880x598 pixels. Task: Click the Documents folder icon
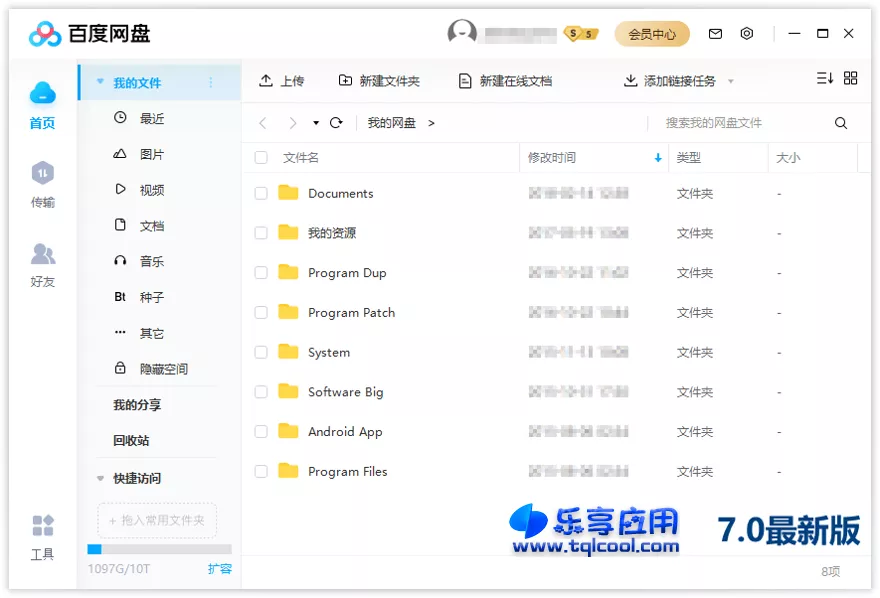coord(288,192)
